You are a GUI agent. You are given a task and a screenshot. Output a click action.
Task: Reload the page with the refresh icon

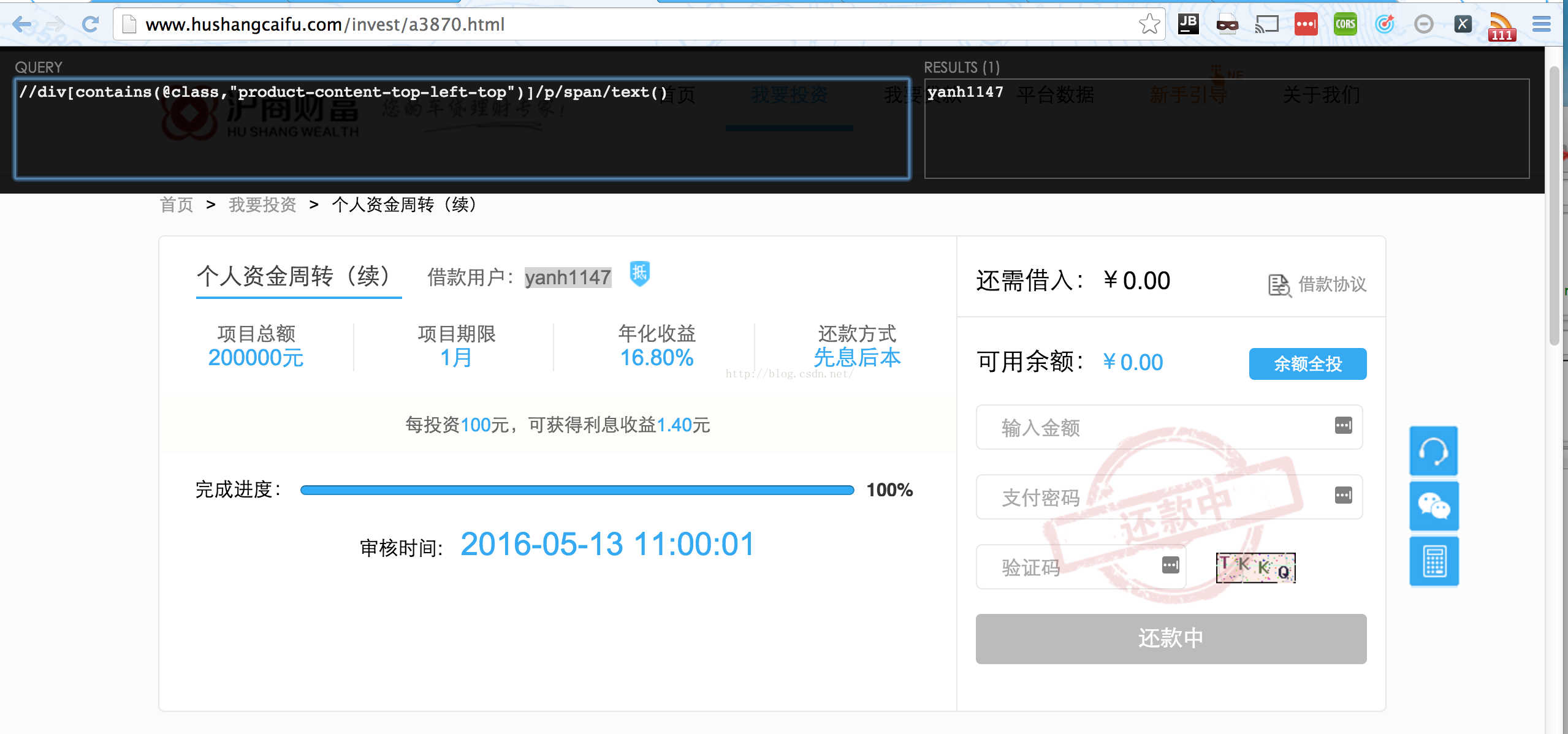point(91,25)
